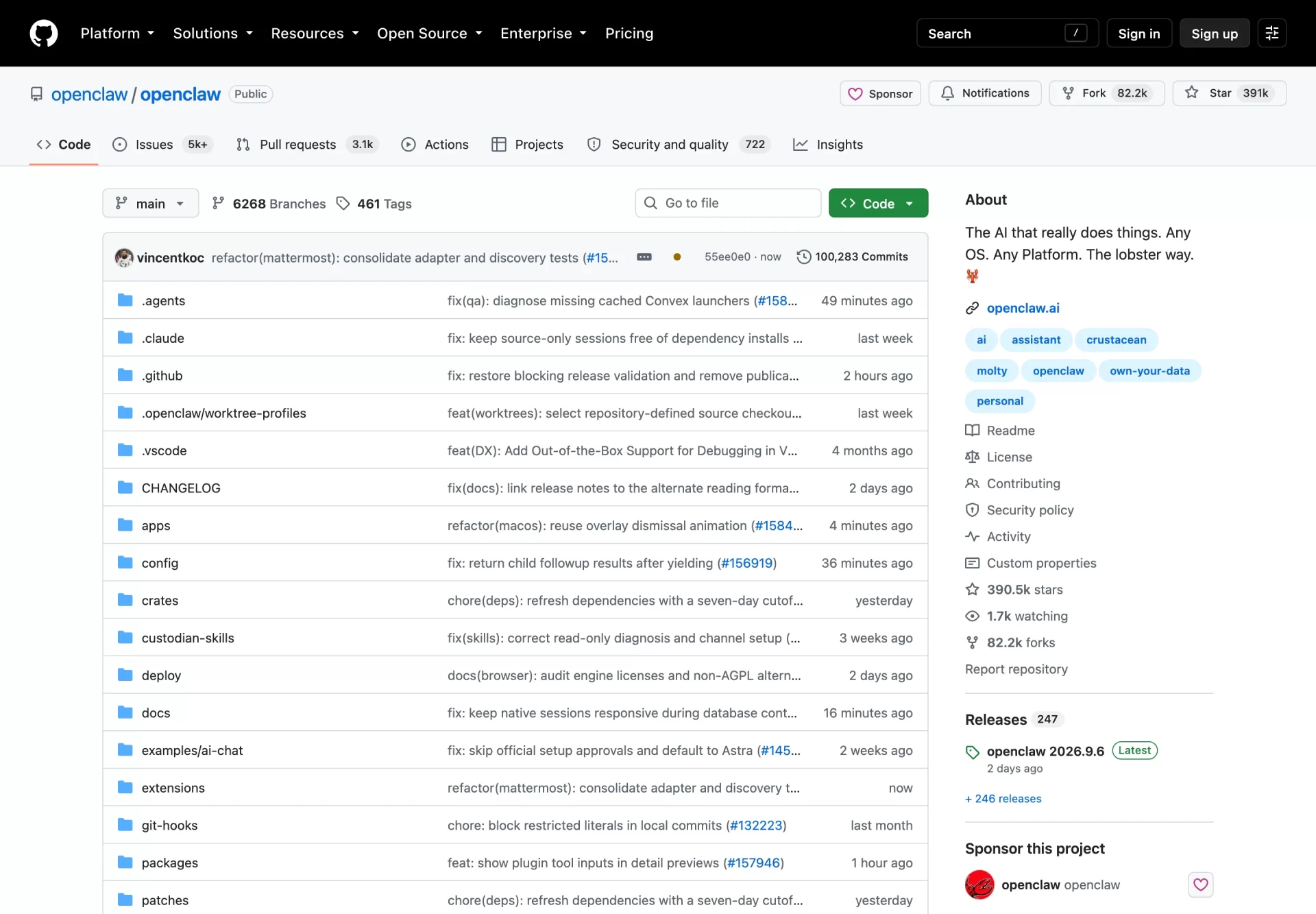Select the crustacean topic tag

tap(1116, 340)
